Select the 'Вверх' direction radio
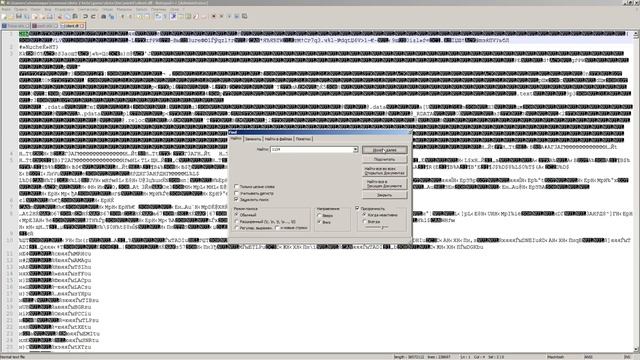Image resolution: width=640 pixels, height=360 pixels. click(x=320, y=216)
